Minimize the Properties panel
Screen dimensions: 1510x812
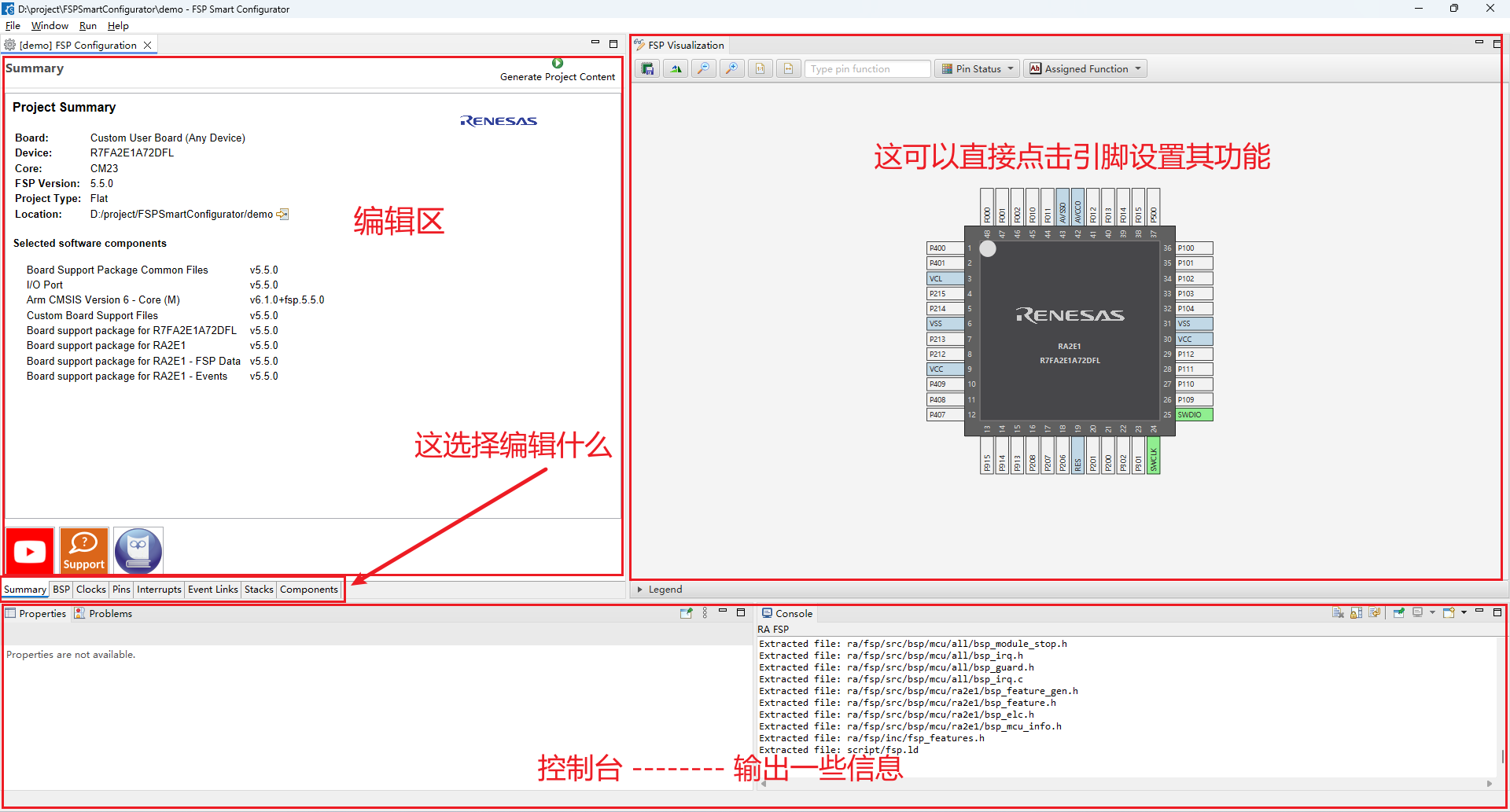click(x=723, y=612)
